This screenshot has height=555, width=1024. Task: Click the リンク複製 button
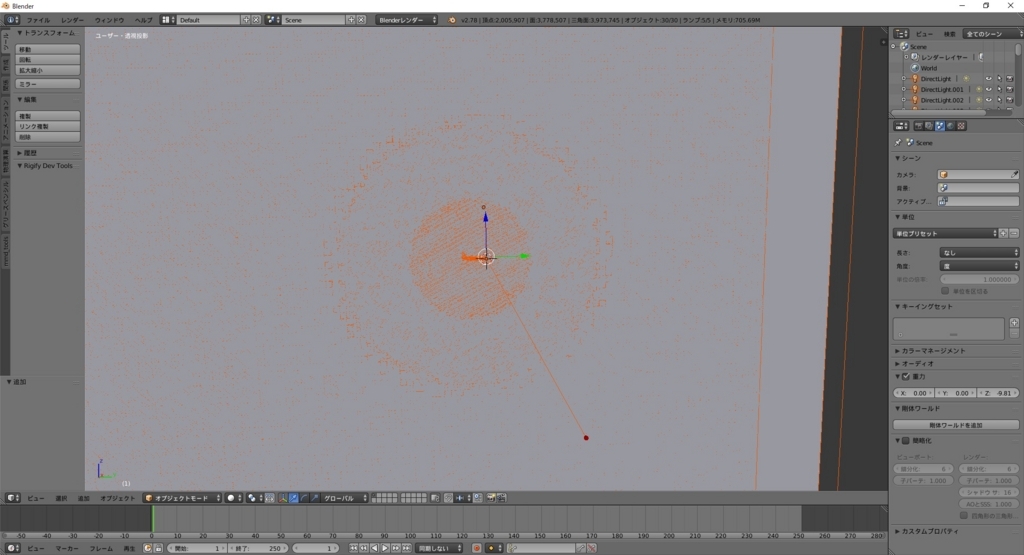tap(48, 126)
